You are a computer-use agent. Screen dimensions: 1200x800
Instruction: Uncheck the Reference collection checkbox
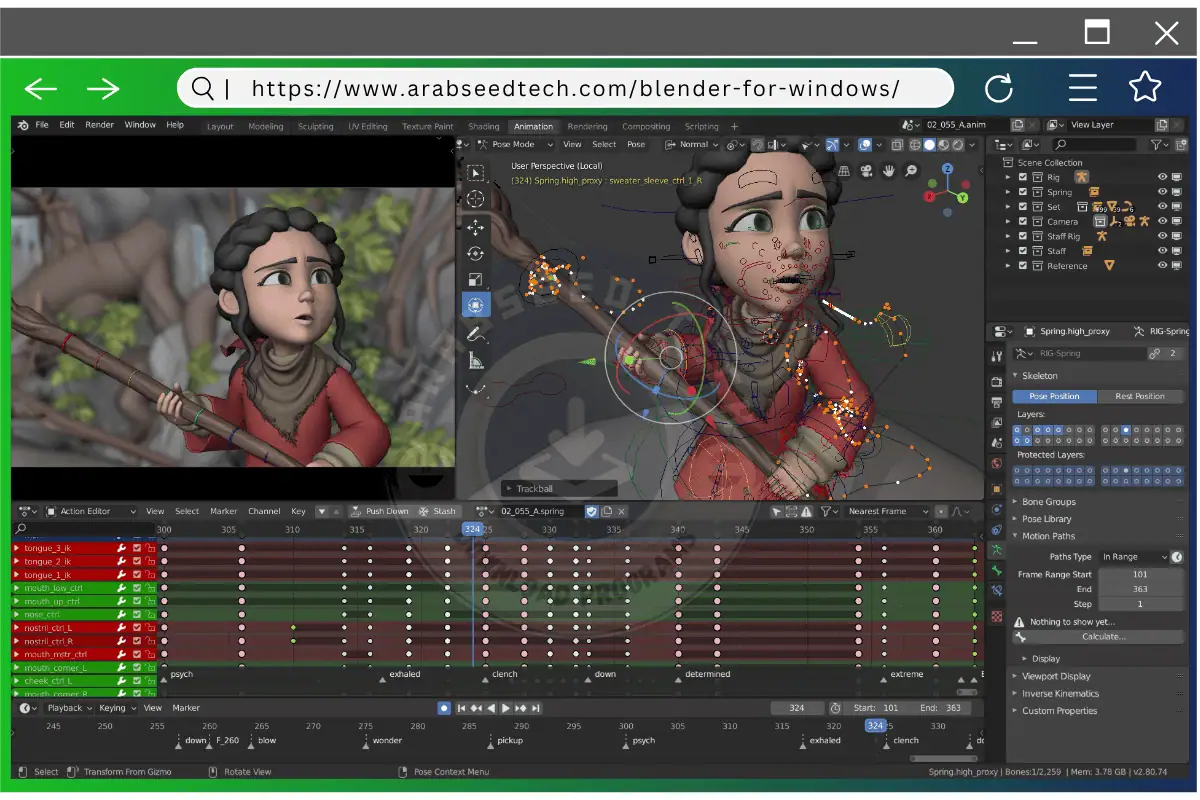(x=1023, y=266)
